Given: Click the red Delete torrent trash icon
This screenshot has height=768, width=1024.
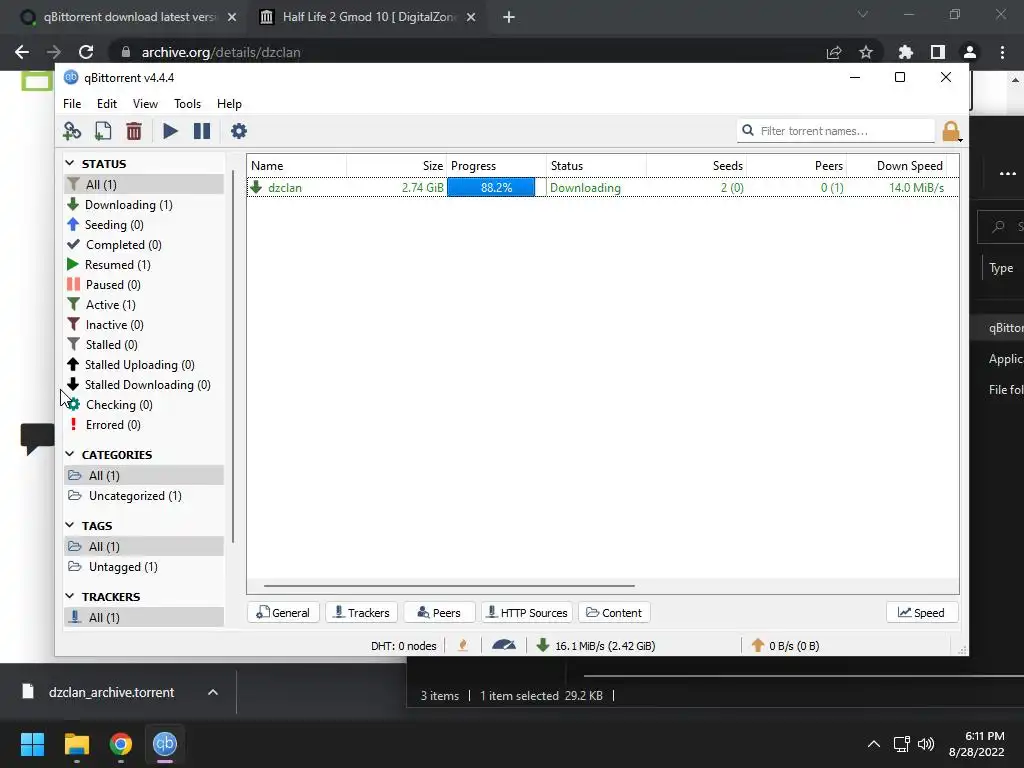Looking at the screenshot, I should click(x=134, y=131).
